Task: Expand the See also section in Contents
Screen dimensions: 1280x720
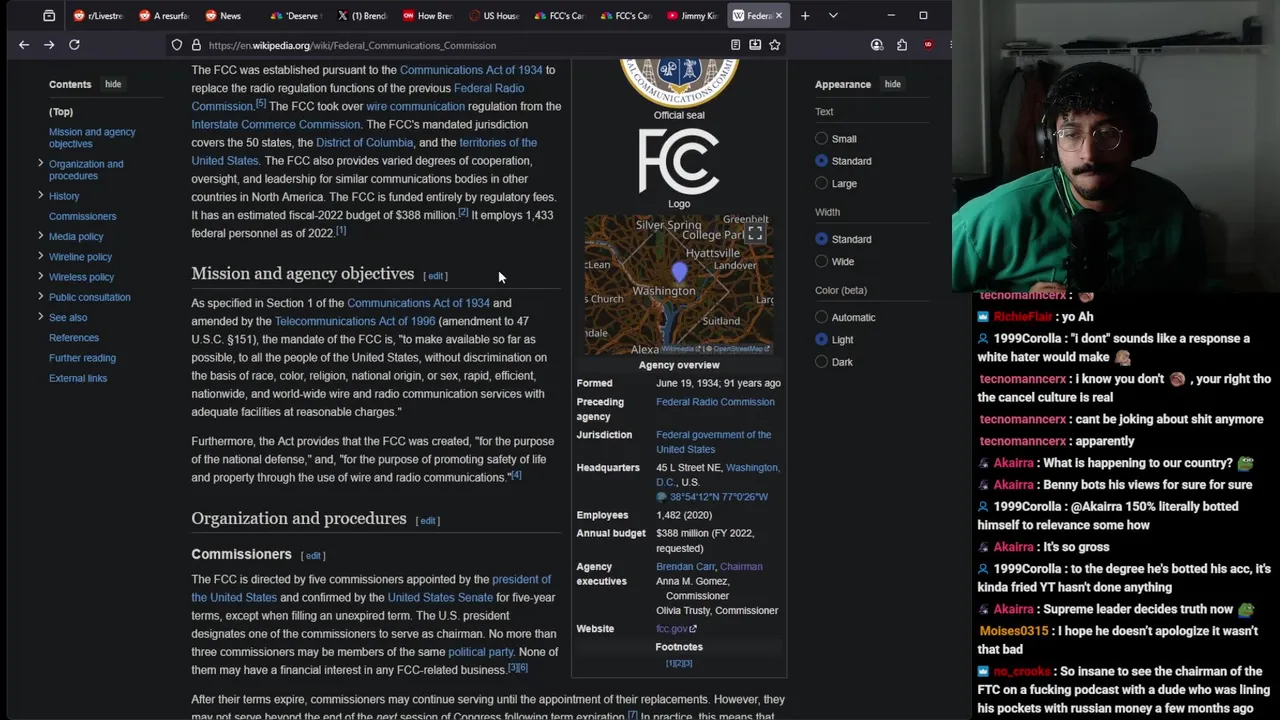Action: (x=40, y=317)
